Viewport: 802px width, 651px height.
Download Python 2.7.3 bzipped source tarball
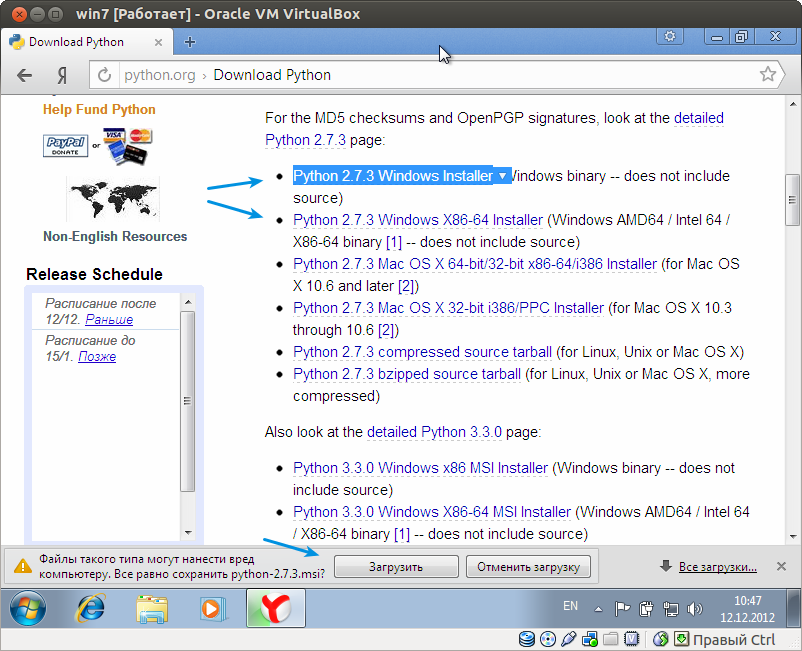(x=407, y=374)
